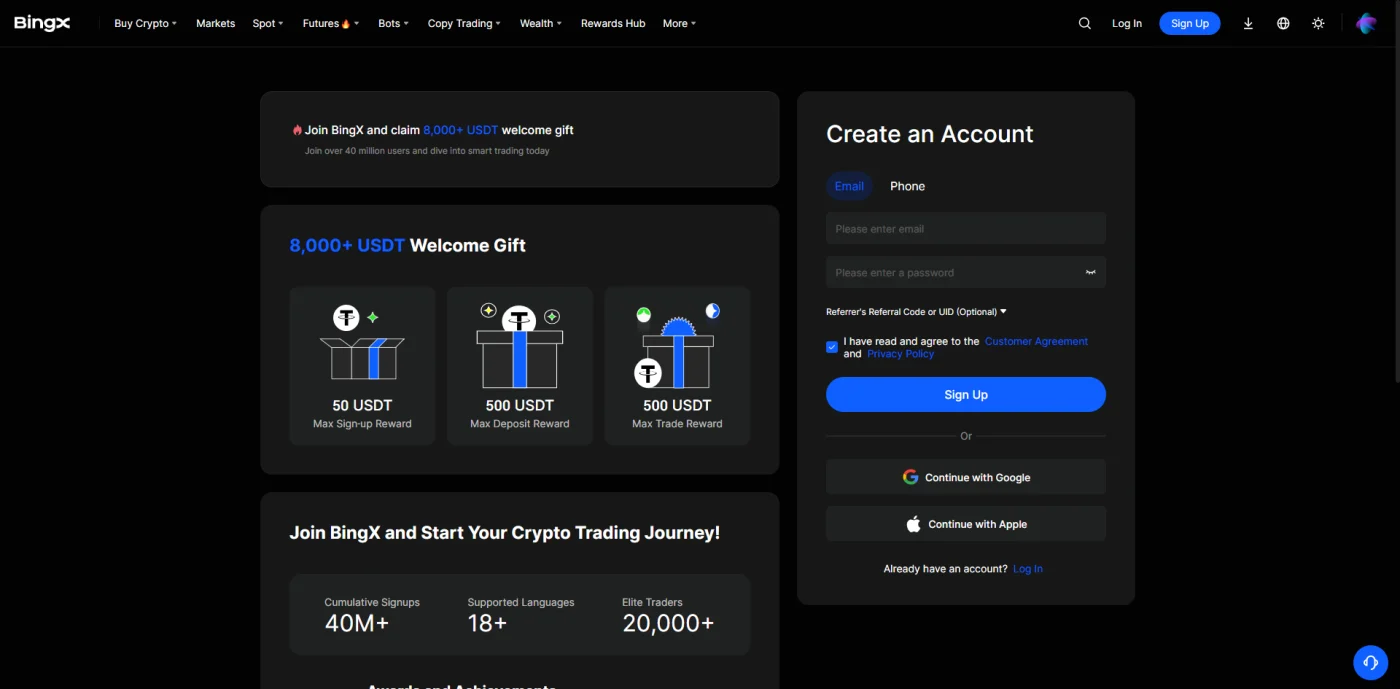
Task: Select the Markets menu item
Action: (215, 23)
